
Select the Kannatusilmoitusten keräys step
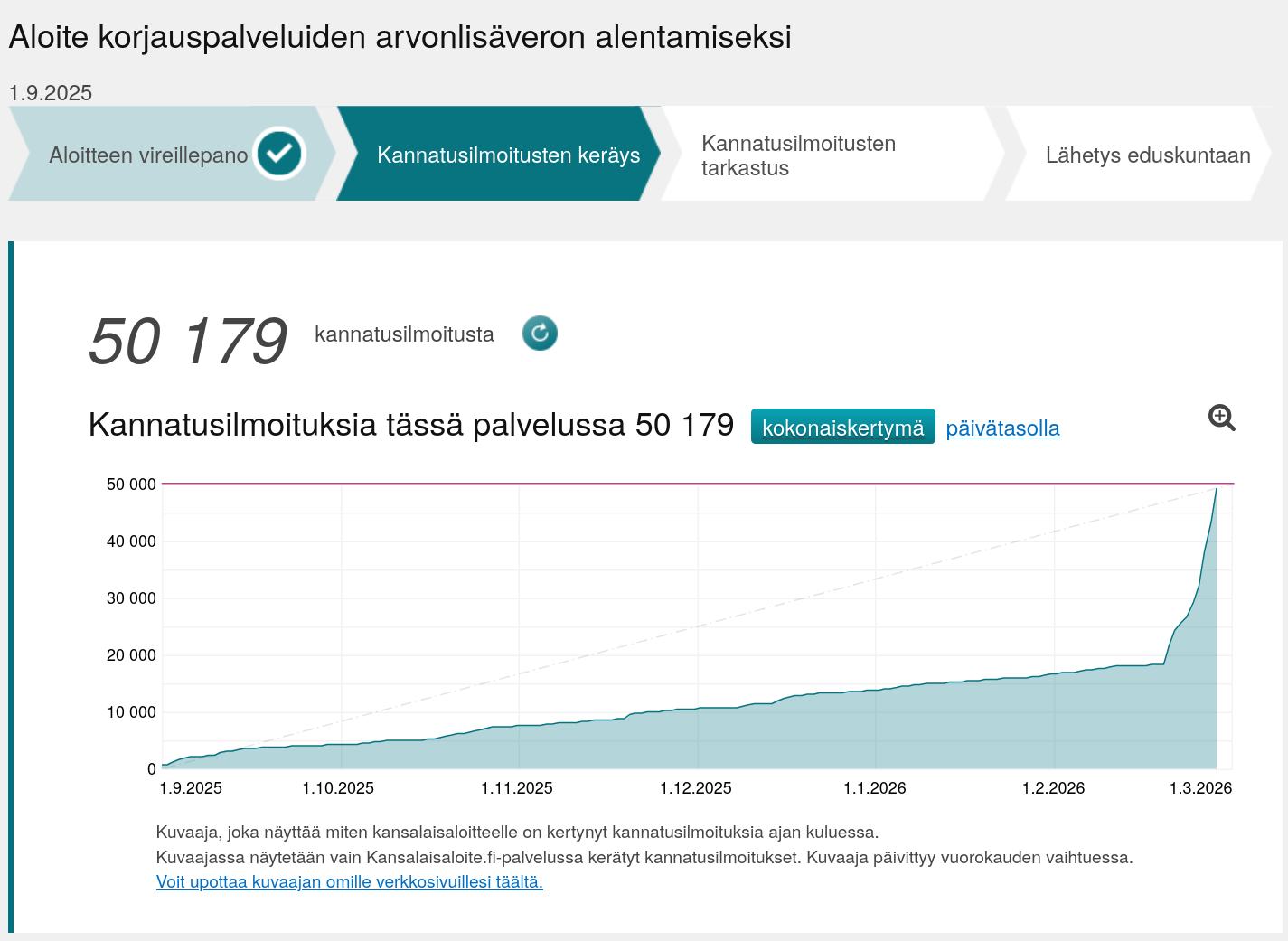[x=508, y=155]
